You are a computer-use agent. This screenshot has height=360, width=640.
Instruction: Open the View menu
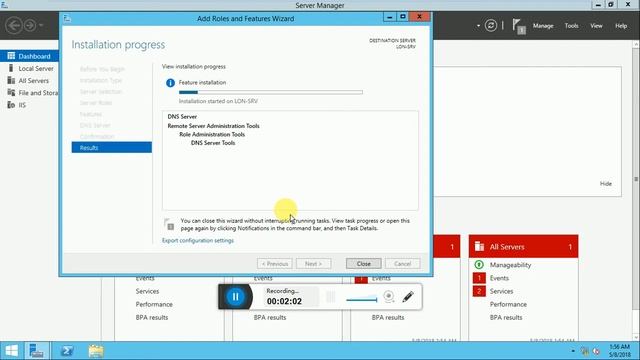coord(596,26)
